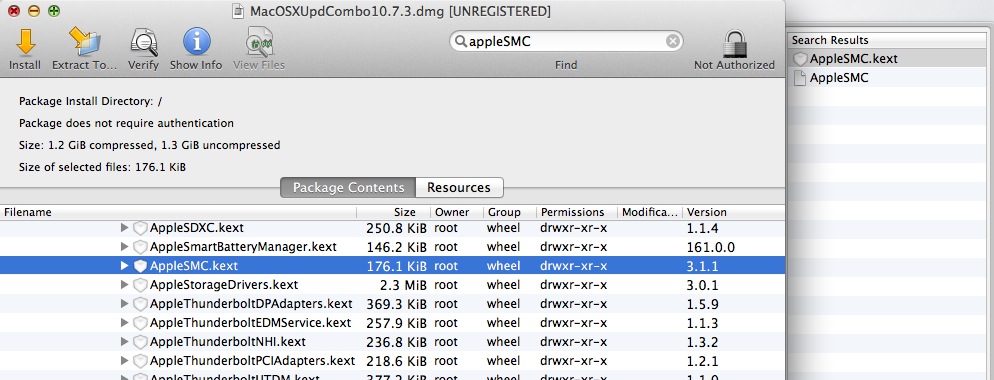Click AppleSMC.kext icon in Search Results
Image resolution: width=994 pixels, height=380 pixels.
[800, 59]
